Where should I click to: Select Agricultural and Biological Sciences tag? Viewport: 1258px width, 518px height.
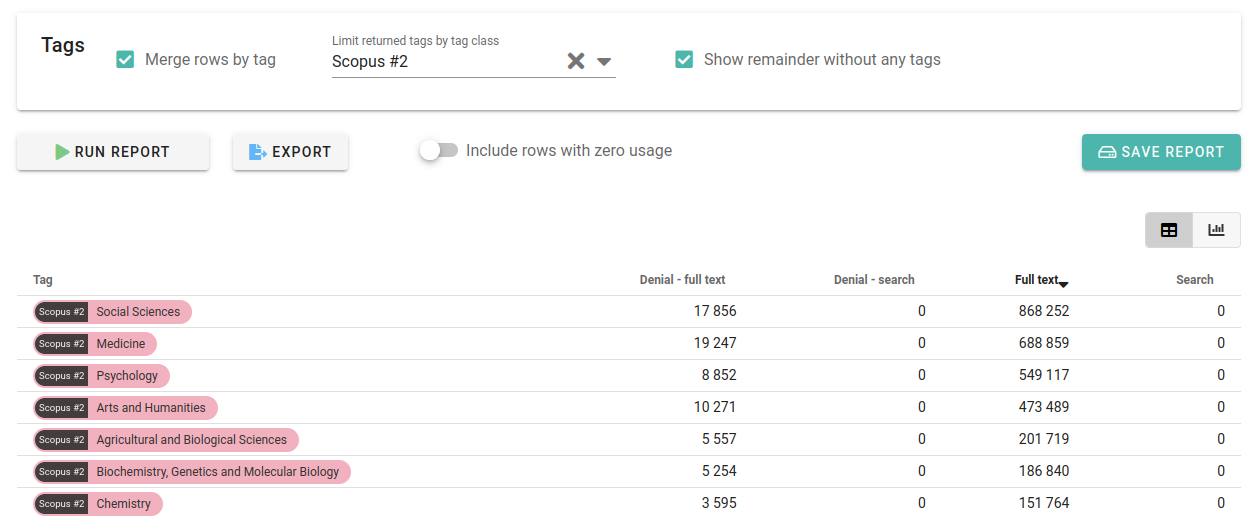click(x=166, y=440)
